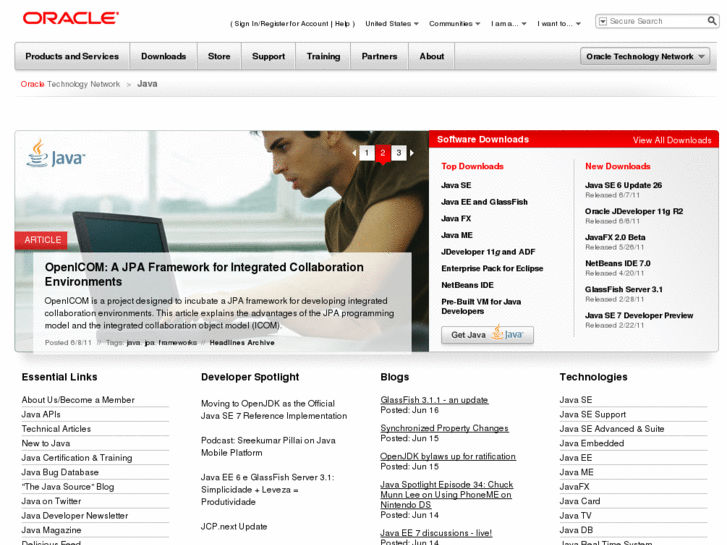Expand the 'I am a...' dropdown
This screenshot has height=545, width=727.
coord(509,24)
